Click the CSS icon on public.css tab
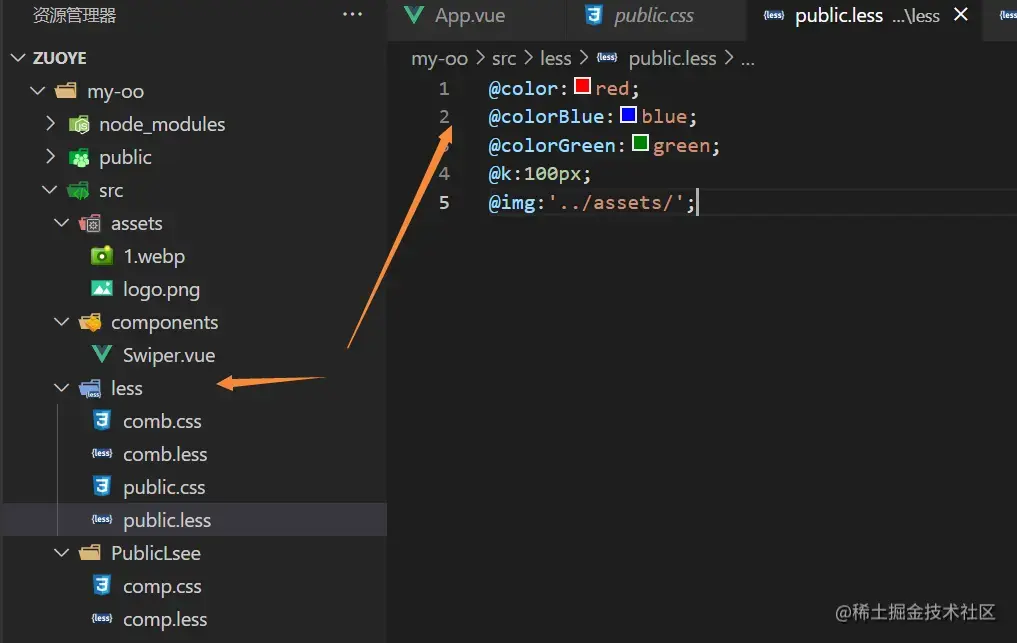1017x643 pixels. (593, 14)
